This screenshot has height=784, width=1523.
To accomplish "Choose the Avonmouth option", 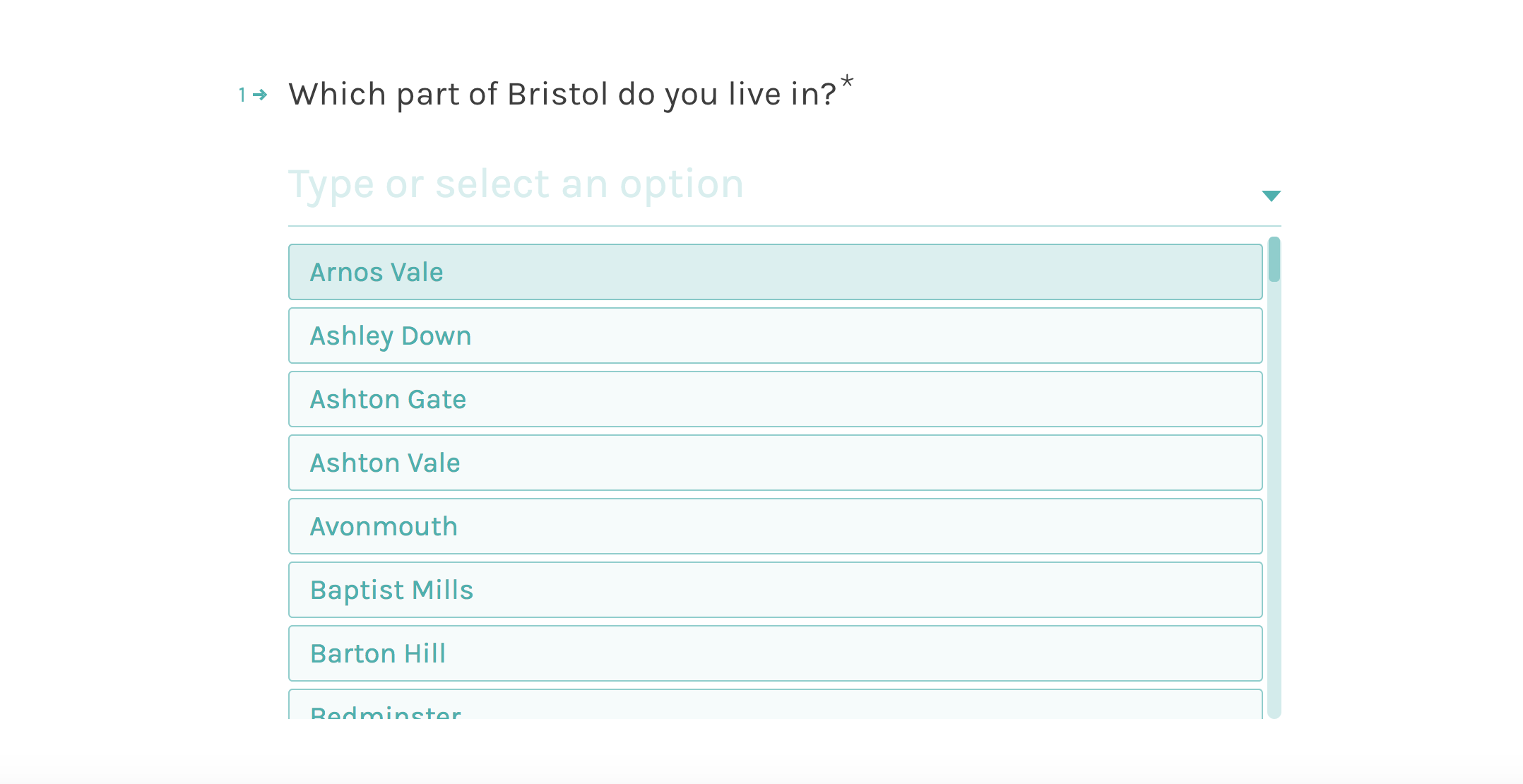I will [775, 526].
